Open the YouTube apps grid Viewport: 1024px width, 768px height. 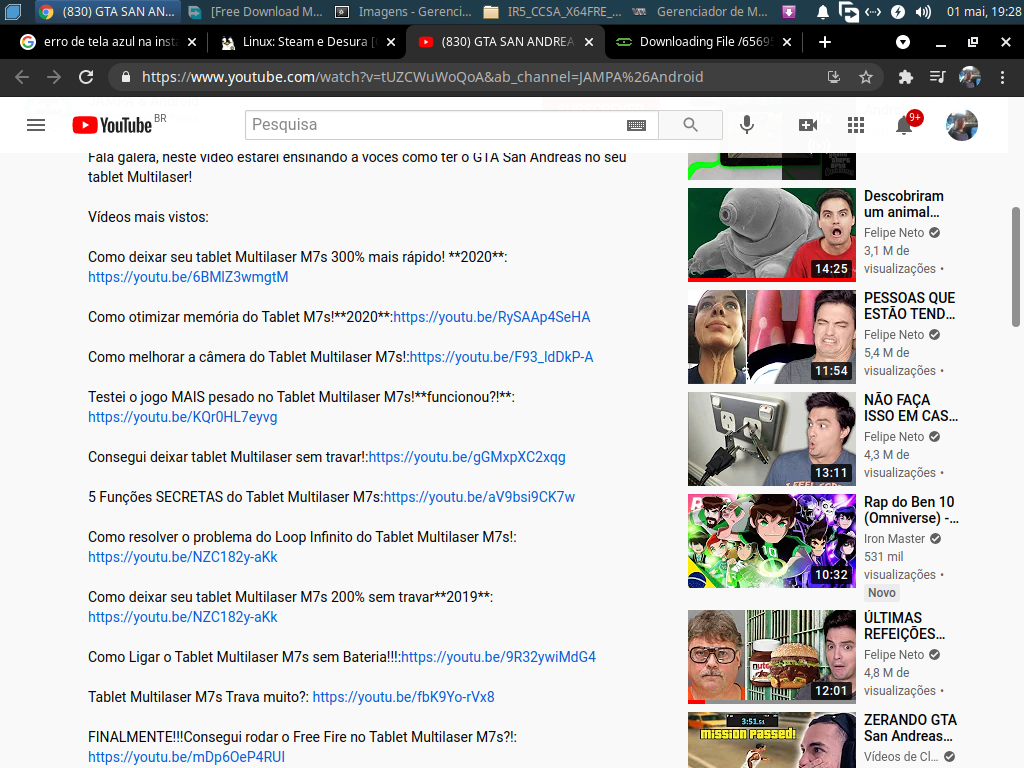click(x=856, y=125)
